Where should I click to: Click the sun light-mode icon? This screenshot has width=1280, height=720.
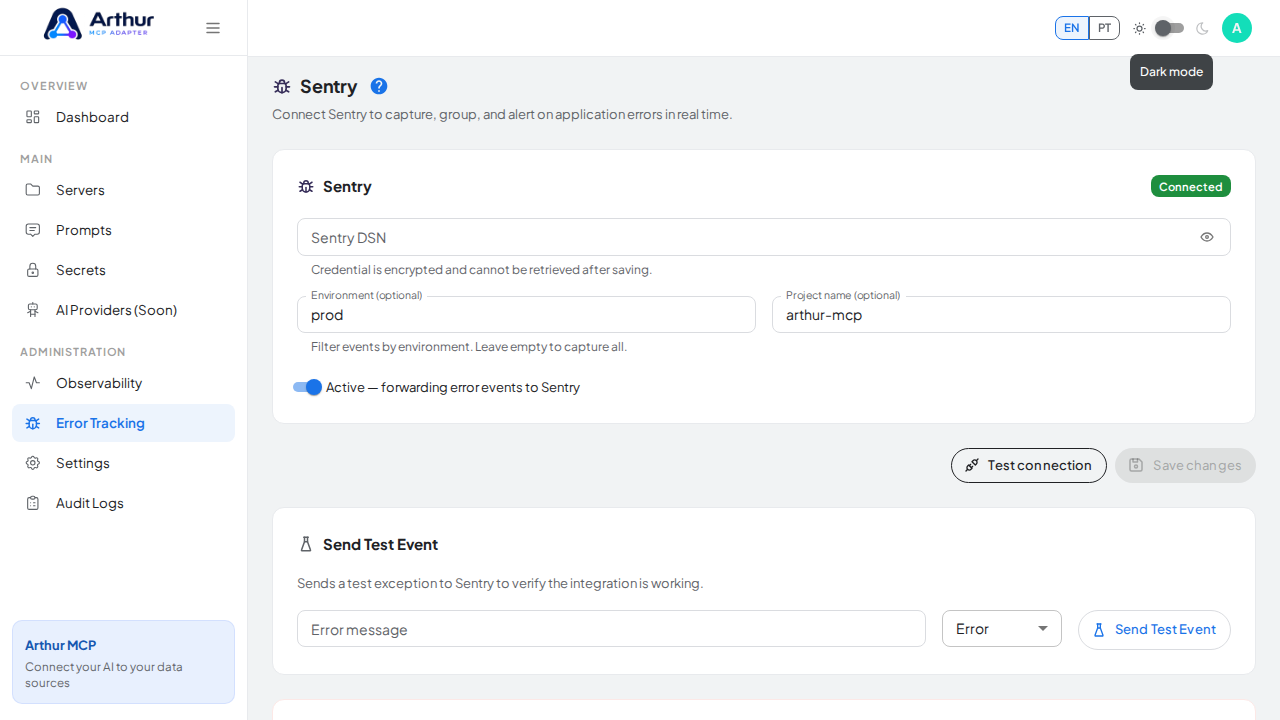point(1139,28)
